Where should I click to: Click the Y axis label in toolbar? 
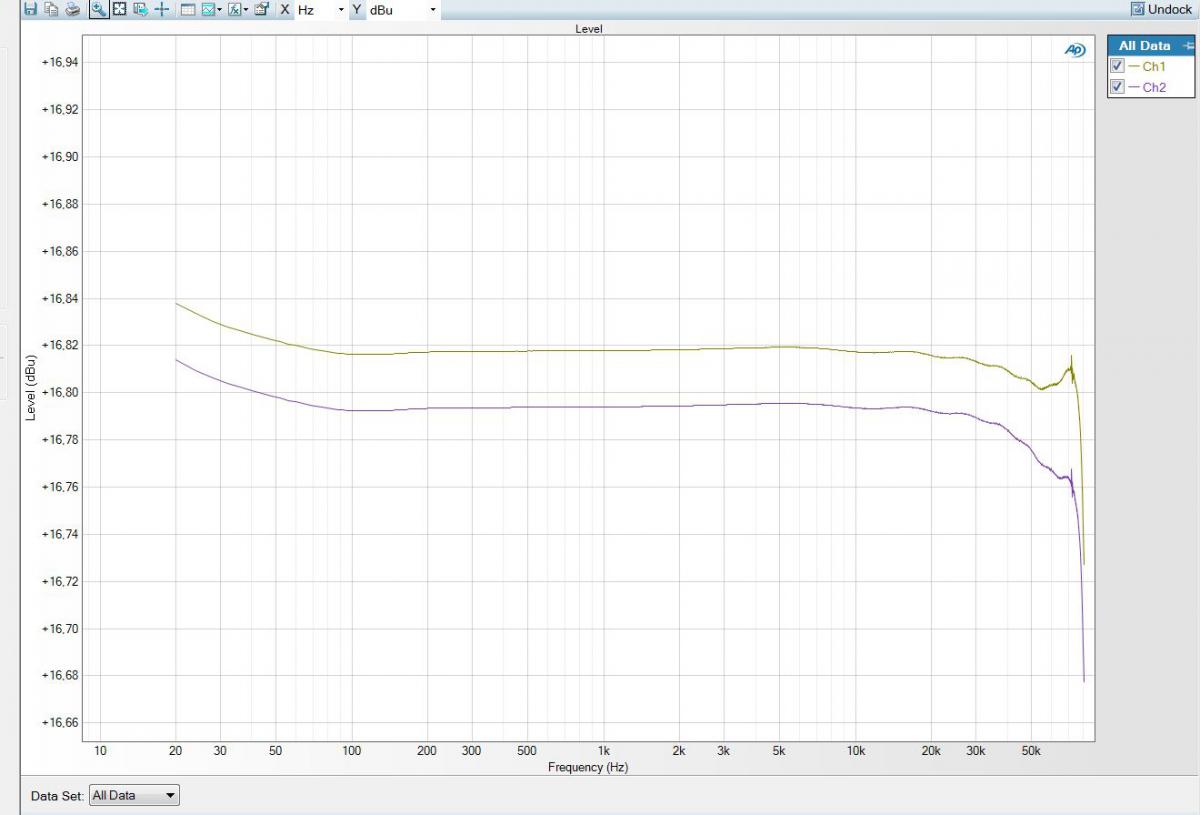click(356, 9)
